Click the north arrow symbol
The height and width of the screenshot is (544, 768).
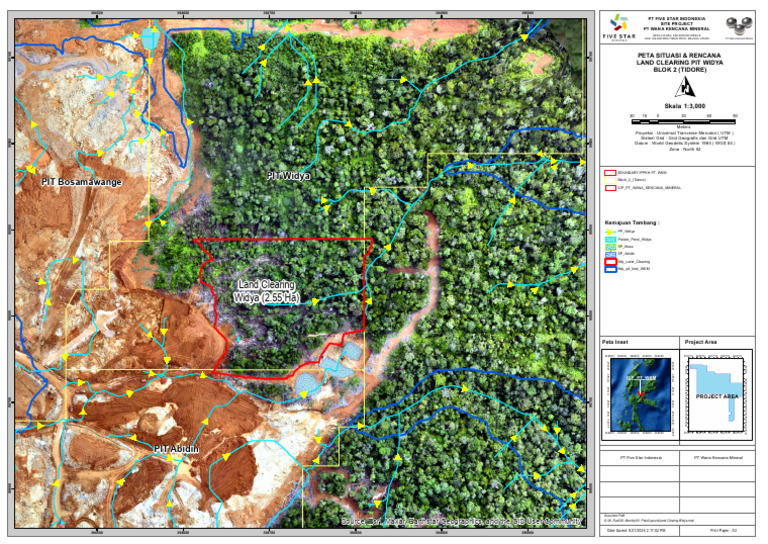[685, 88]
